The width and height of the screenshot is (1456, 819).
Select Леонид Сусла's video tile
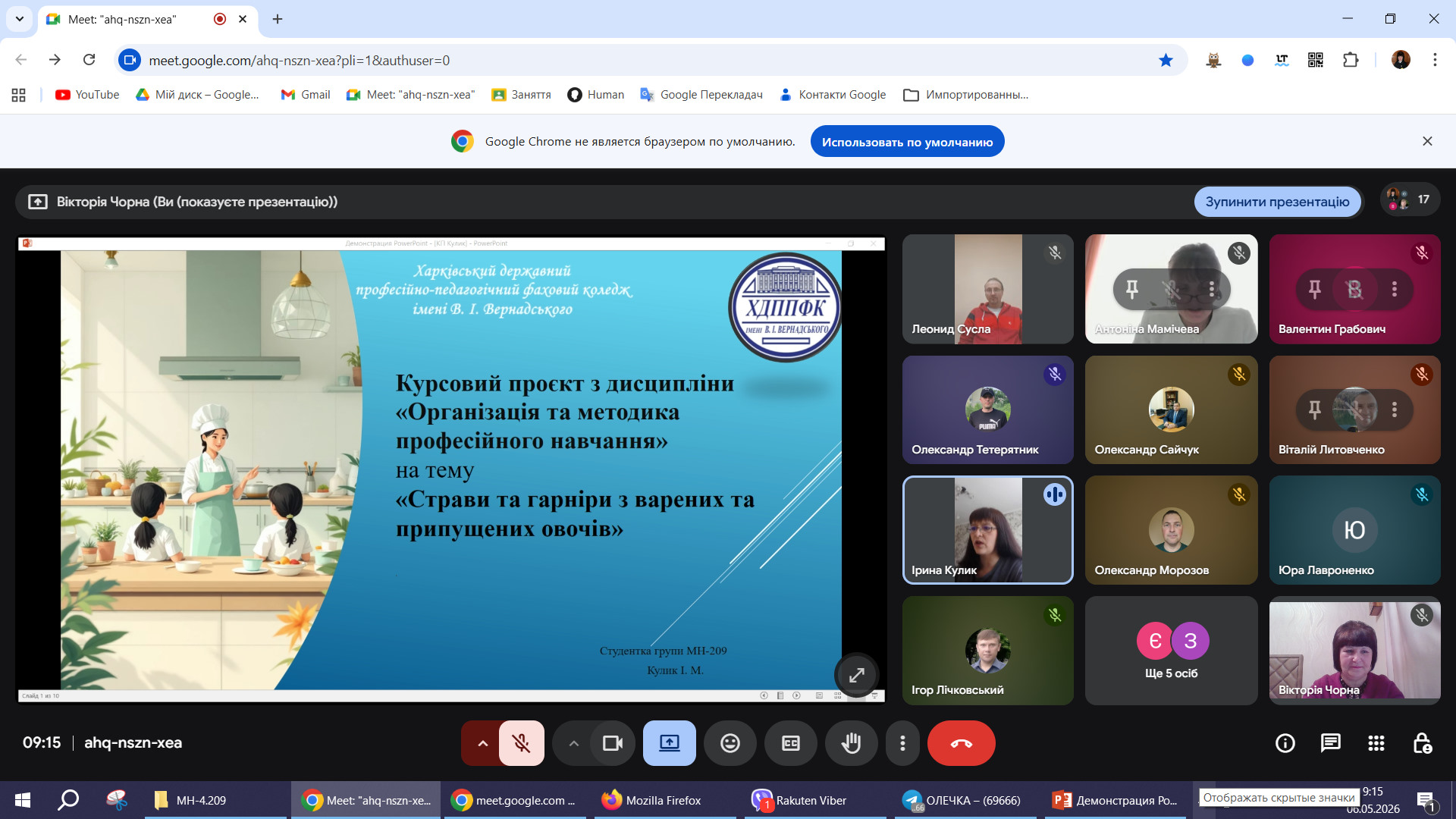click(x=988, y=289)
